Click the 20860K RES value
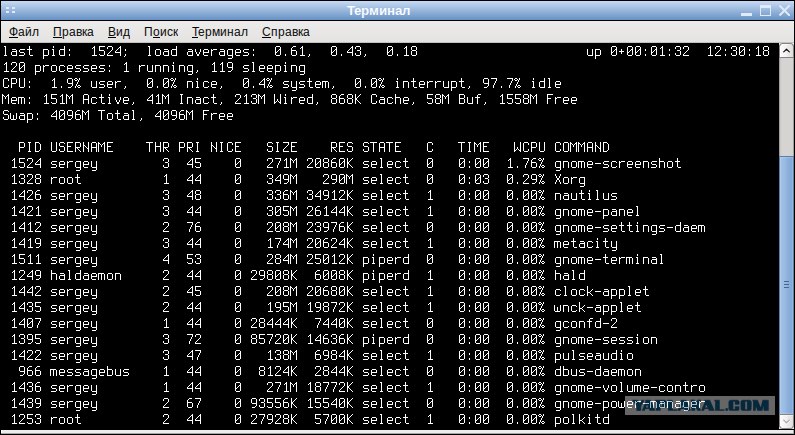 click(x=330, y=164)
